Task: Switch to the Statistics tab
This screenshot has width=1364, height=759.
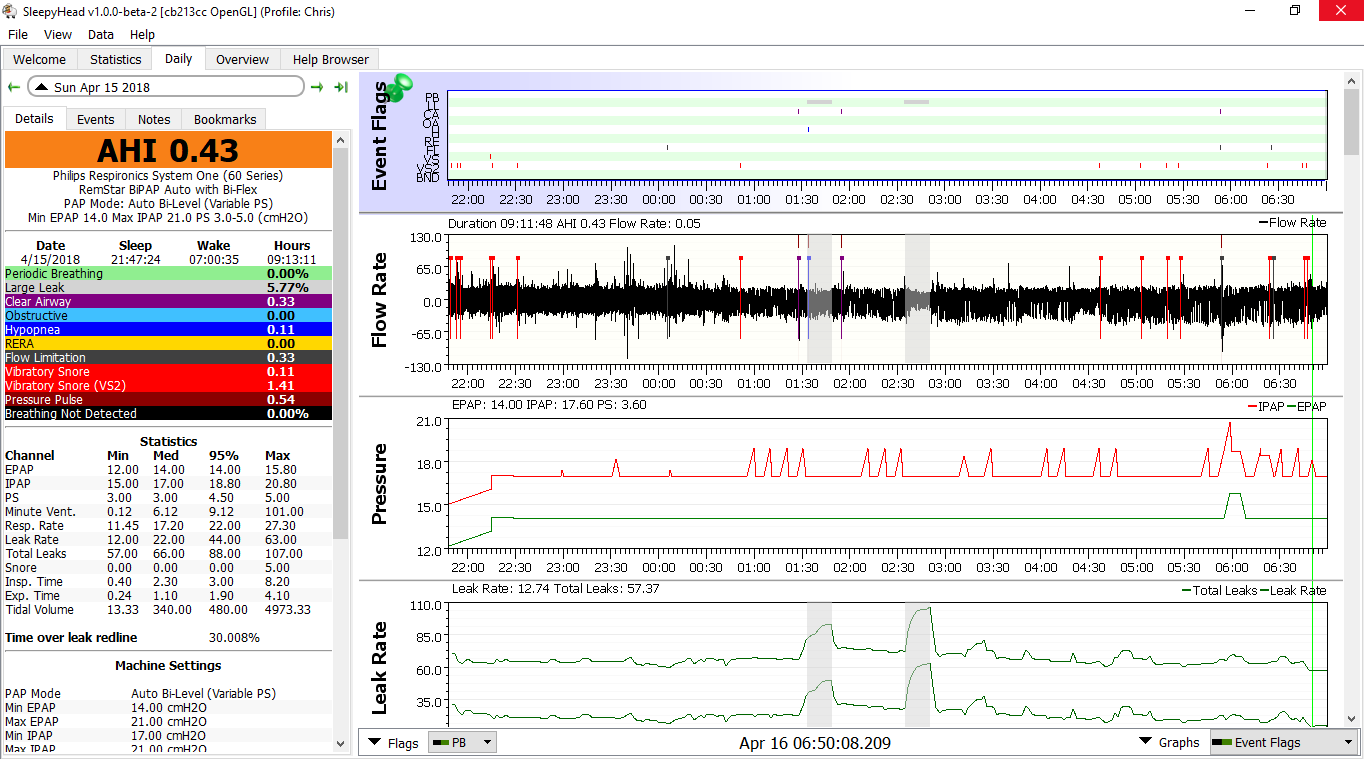Action: [115, 59]
